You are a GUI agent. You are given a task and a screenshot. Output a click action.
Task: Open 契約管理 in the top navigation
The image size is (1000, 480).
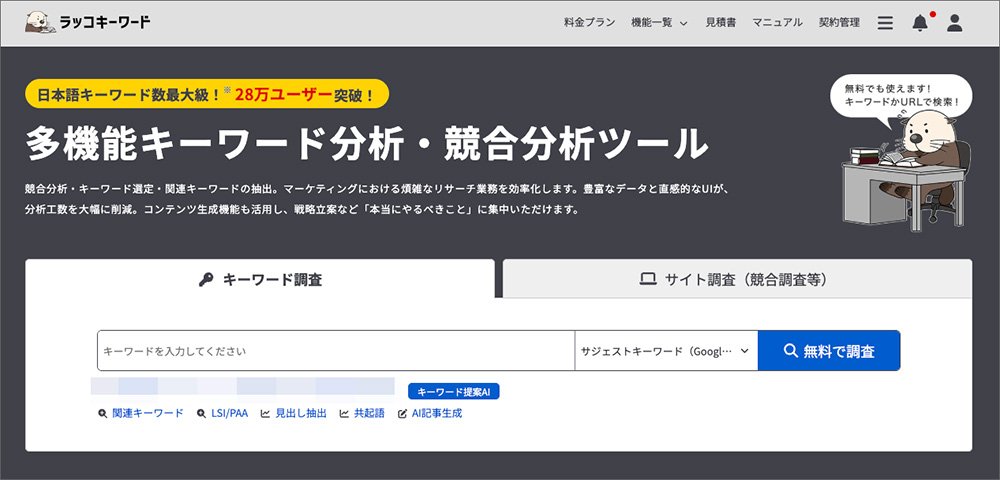coord(839,23)
